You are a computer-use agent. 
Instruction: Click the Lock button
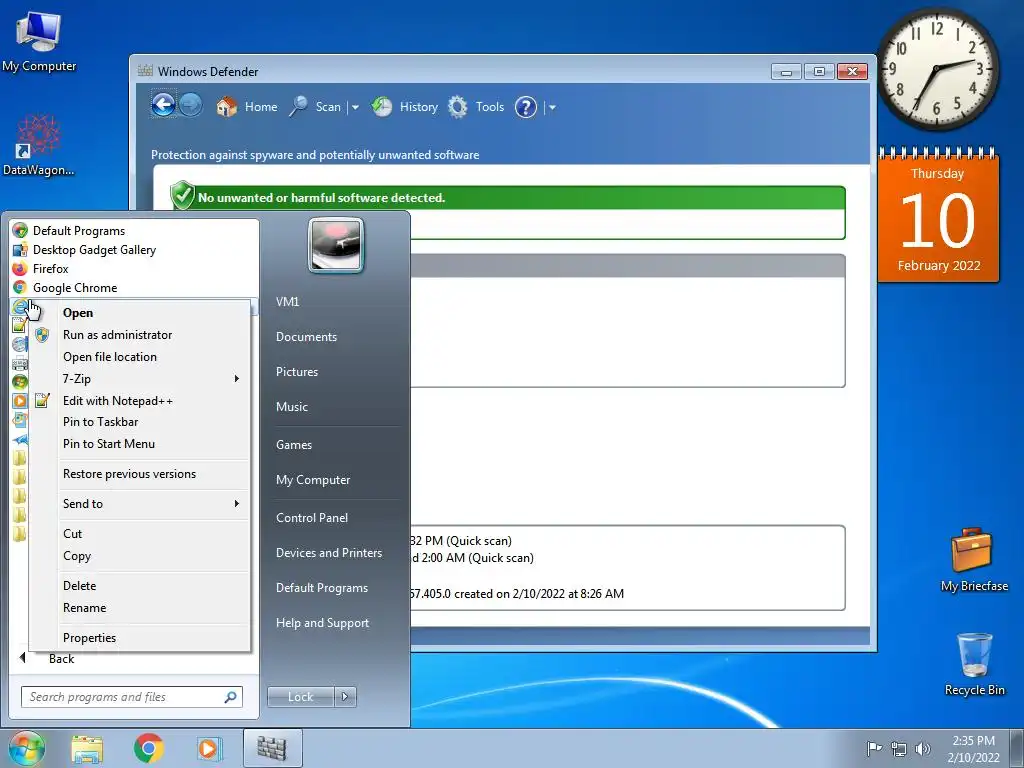click(x=300, y=697)
